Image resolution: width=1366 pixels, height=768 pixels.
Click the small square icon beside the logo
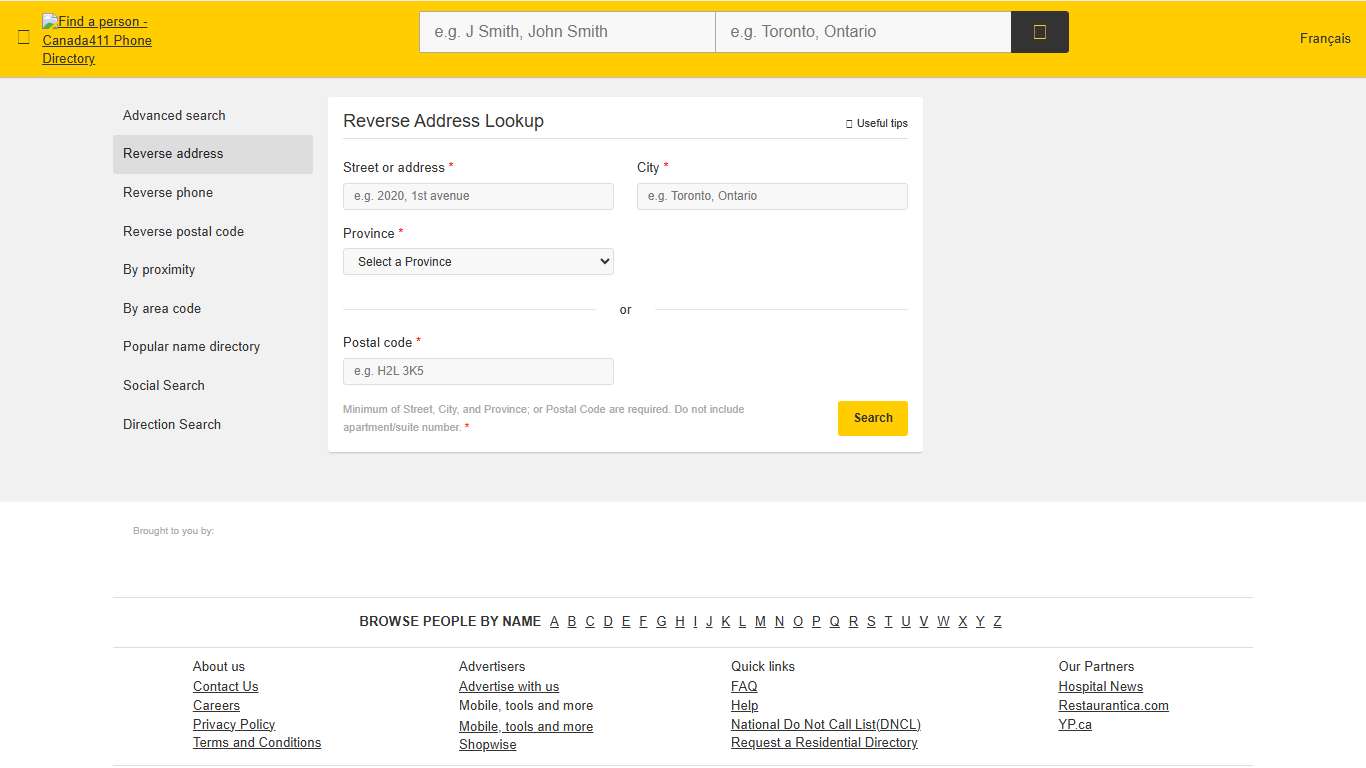pos(23,38)
